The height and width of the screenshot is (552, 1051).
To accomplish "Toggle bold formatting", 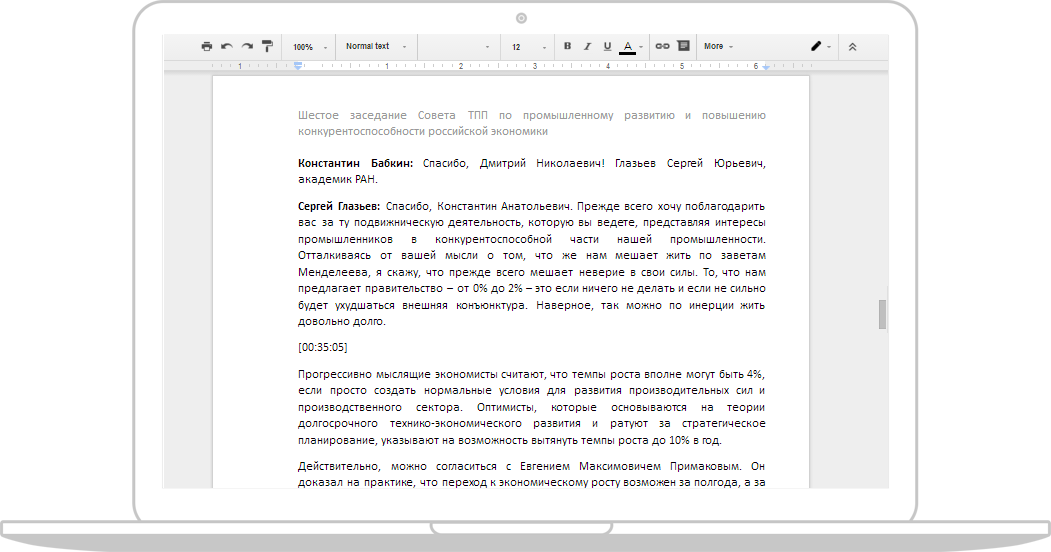I will click(568, 46).
